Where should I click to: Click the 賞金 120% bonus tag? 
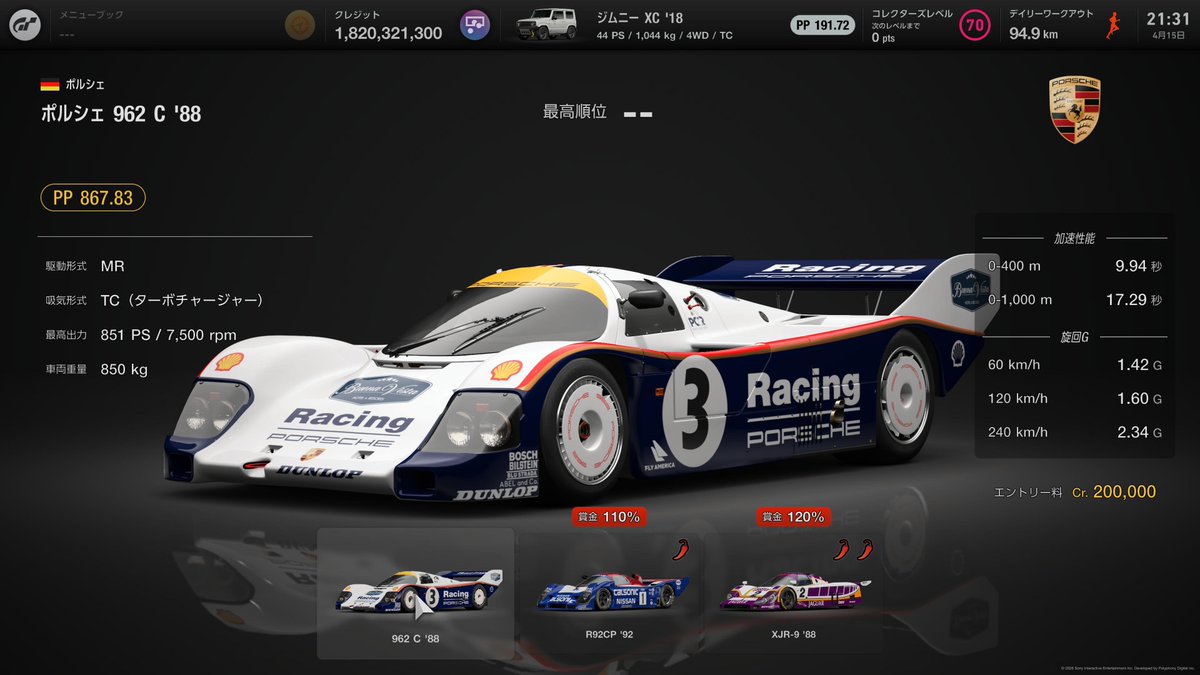(x=792, y=517)
